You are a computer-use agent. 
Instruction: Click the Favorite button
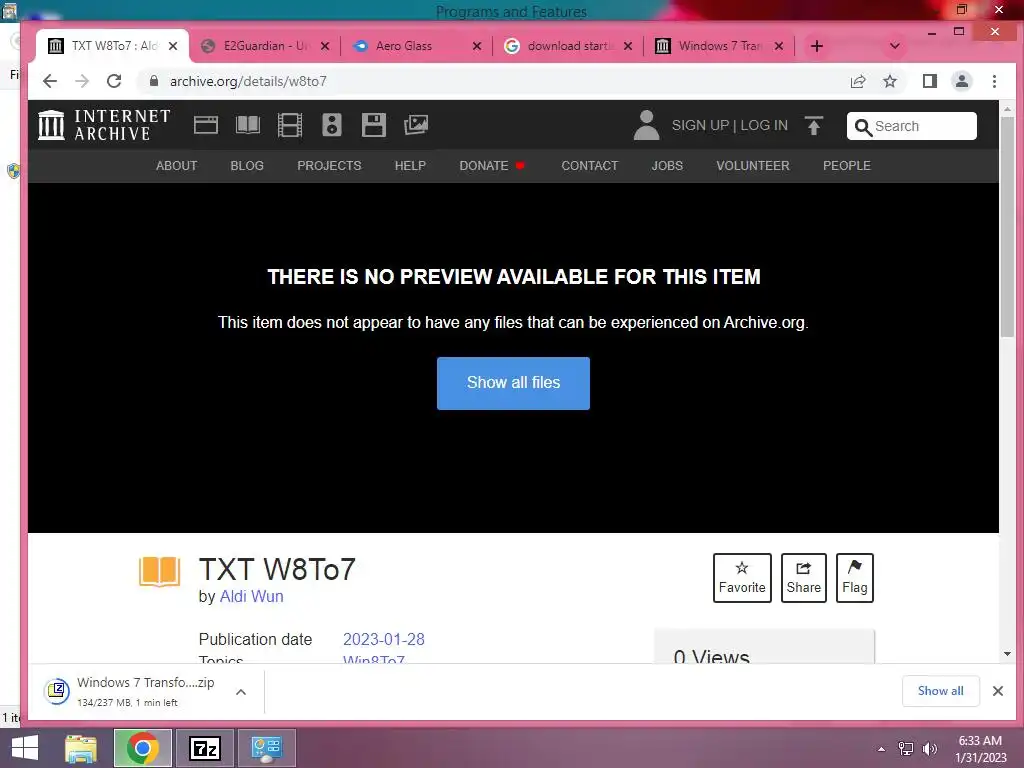(x=742, y=578)
